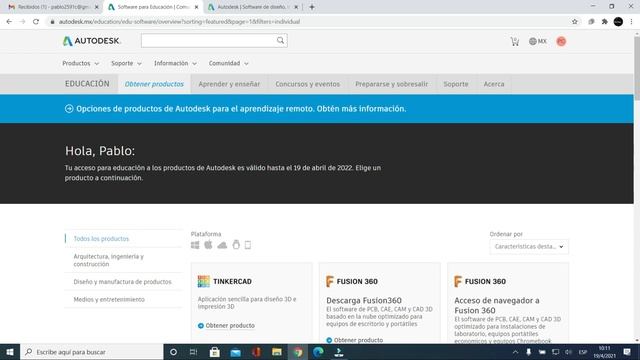Screen dimensions: 640x360
Task: Open the MX region selector
Action: [538, 41]
